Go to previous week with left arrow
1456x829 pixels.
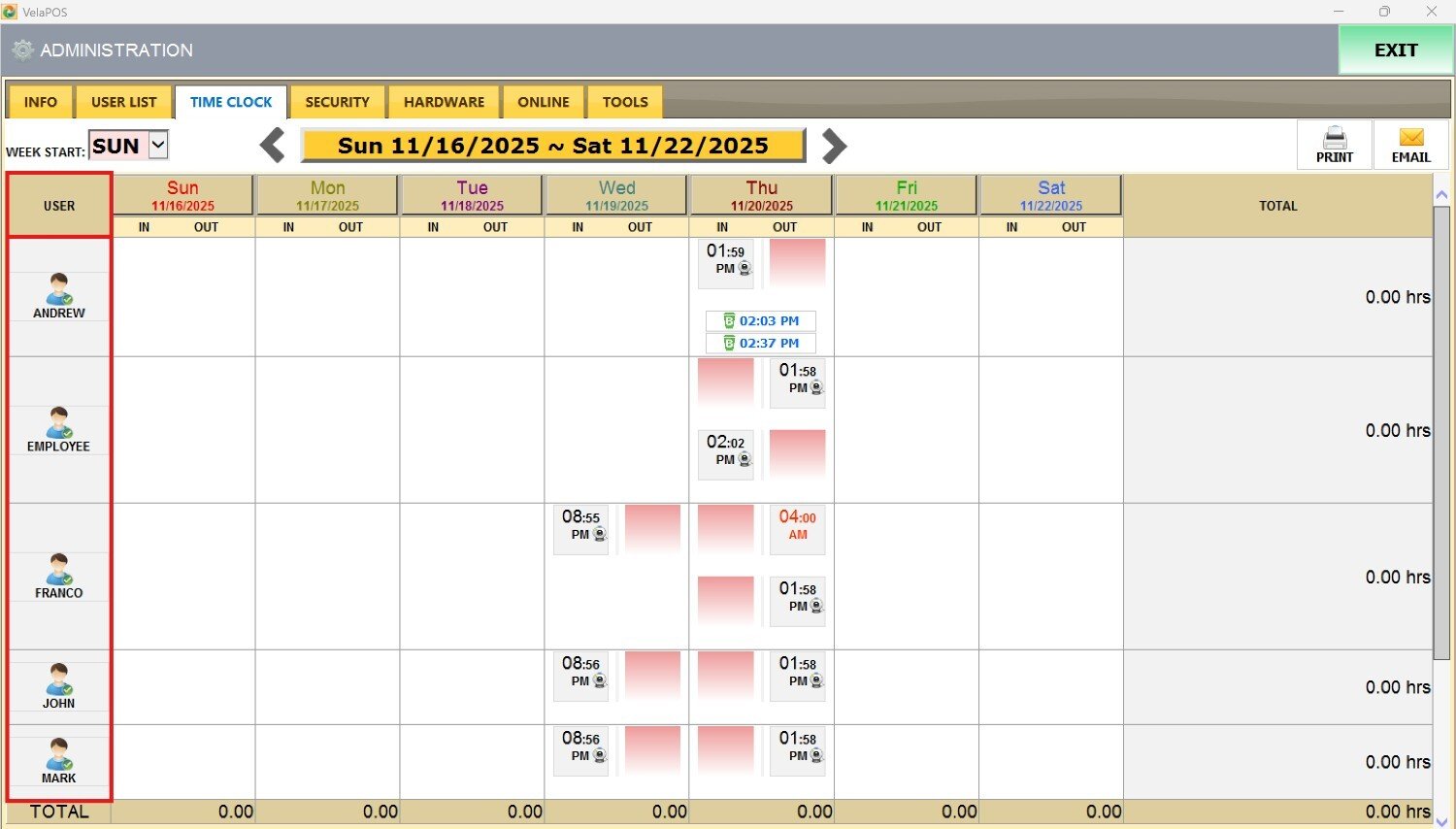click(273, 146)
